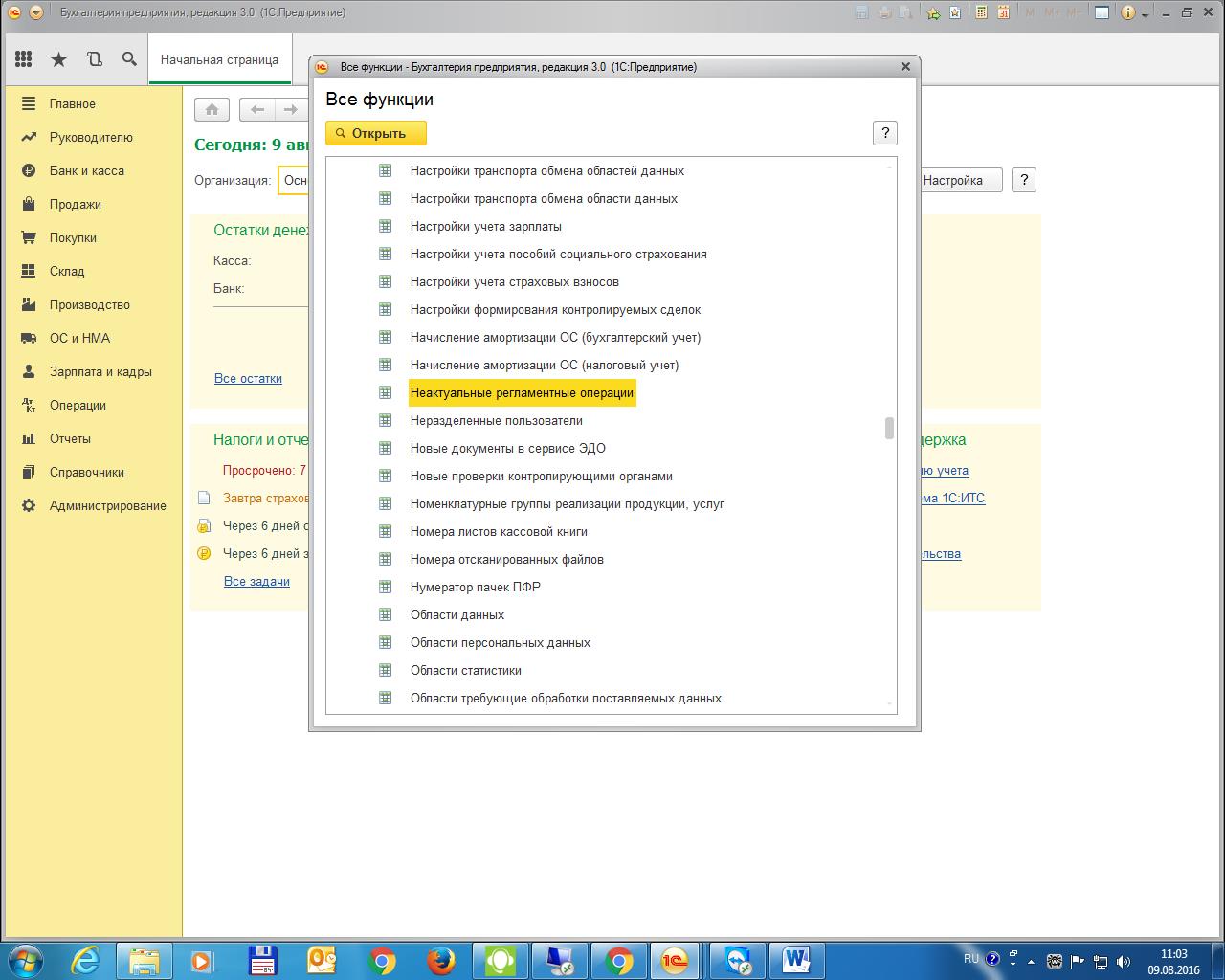Select Нумератор пачек ПФР item
The height and width of the screenshot is (980, 1225).
click(475, 587)
